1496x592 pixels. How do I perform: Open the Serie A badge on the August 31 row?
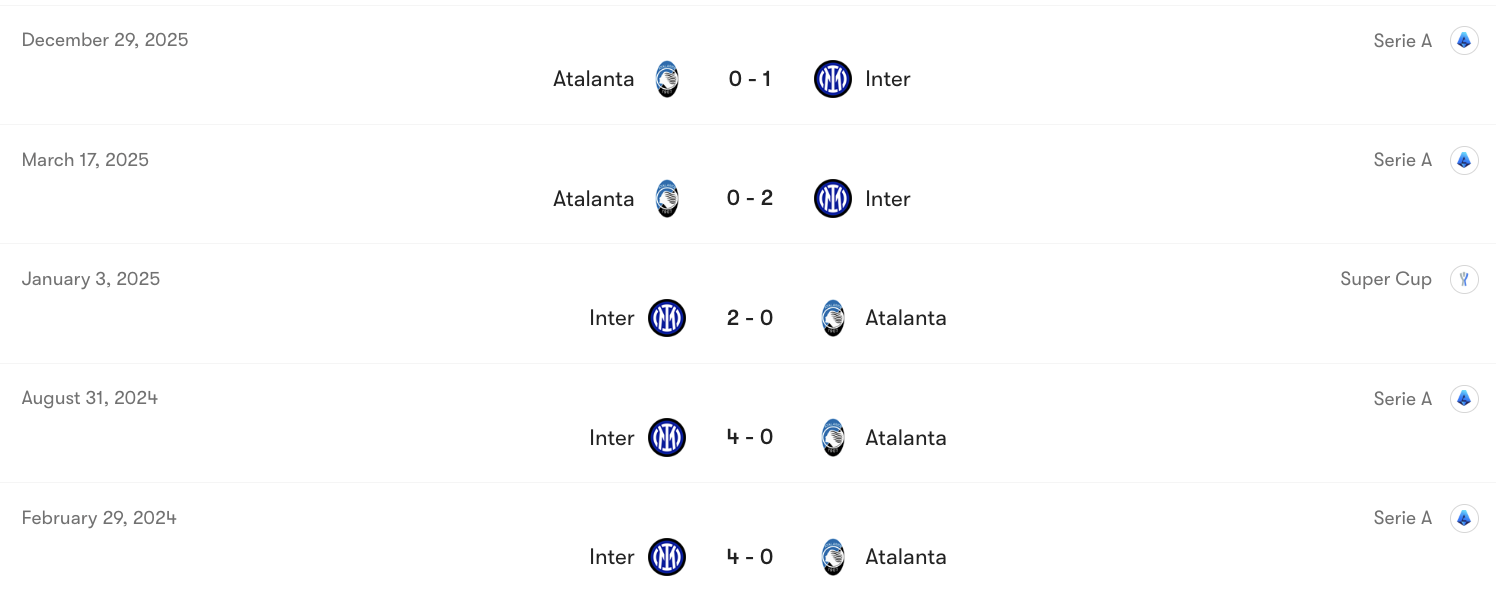(1464, 398)
